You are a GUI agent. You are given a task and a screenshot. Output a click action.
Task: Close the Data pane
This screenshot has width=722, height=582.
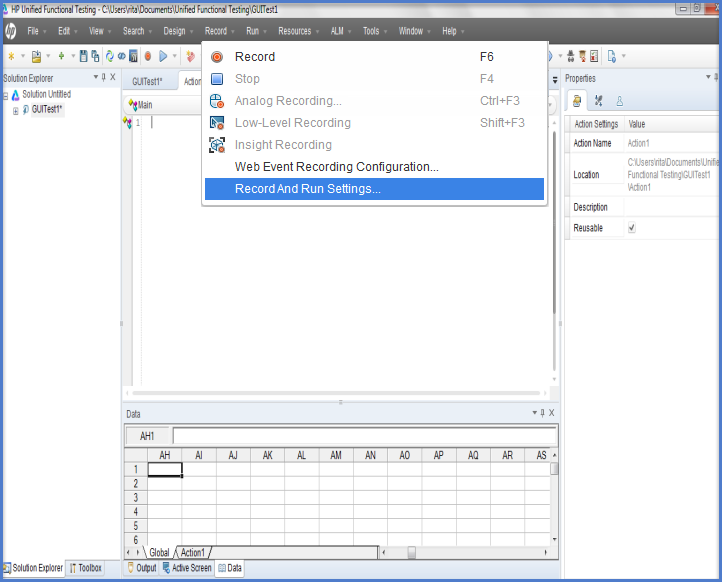(x=552, y=413)
